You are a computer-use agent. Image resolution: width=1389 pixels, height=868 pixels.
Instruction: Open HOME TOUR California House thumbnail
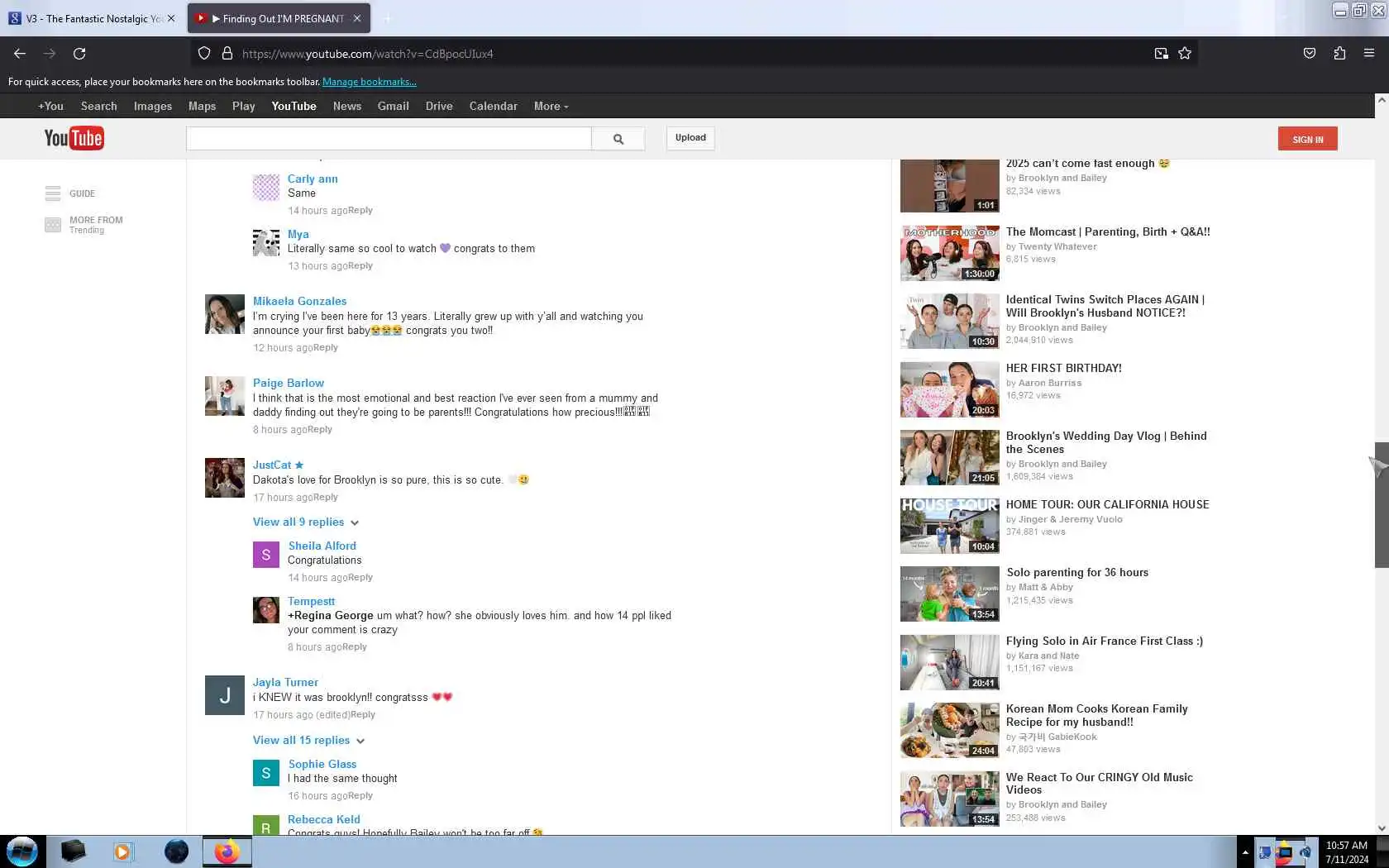[x=949, y=526]
